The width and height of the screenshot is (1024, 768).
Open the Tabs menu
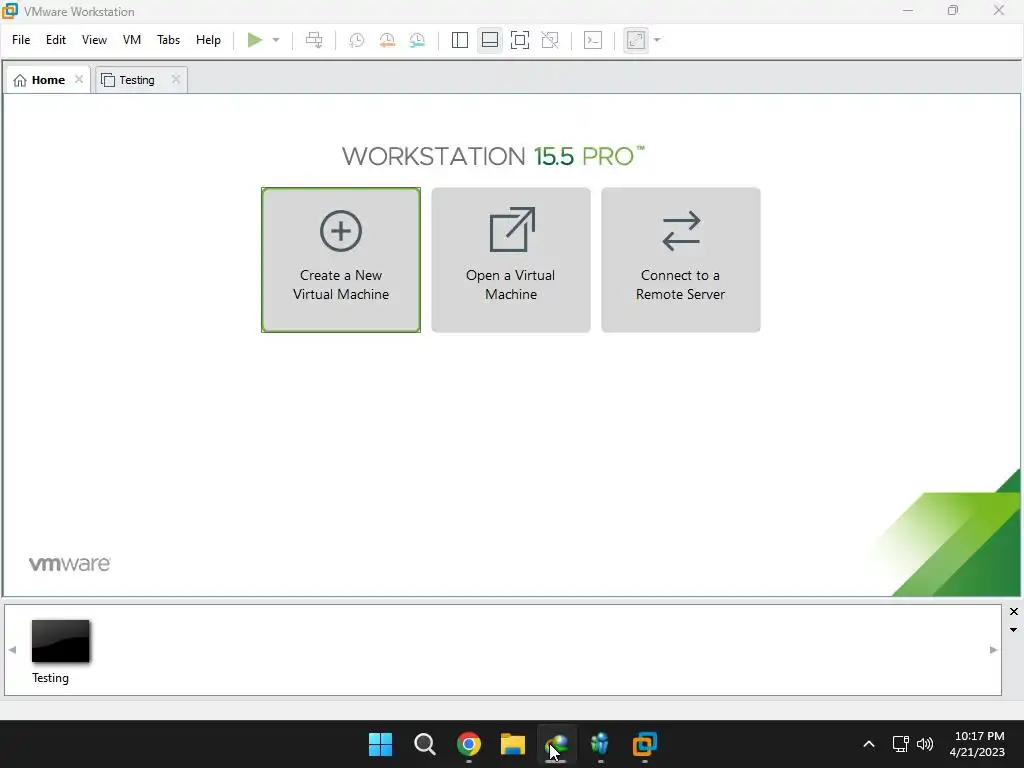[168, 40]
